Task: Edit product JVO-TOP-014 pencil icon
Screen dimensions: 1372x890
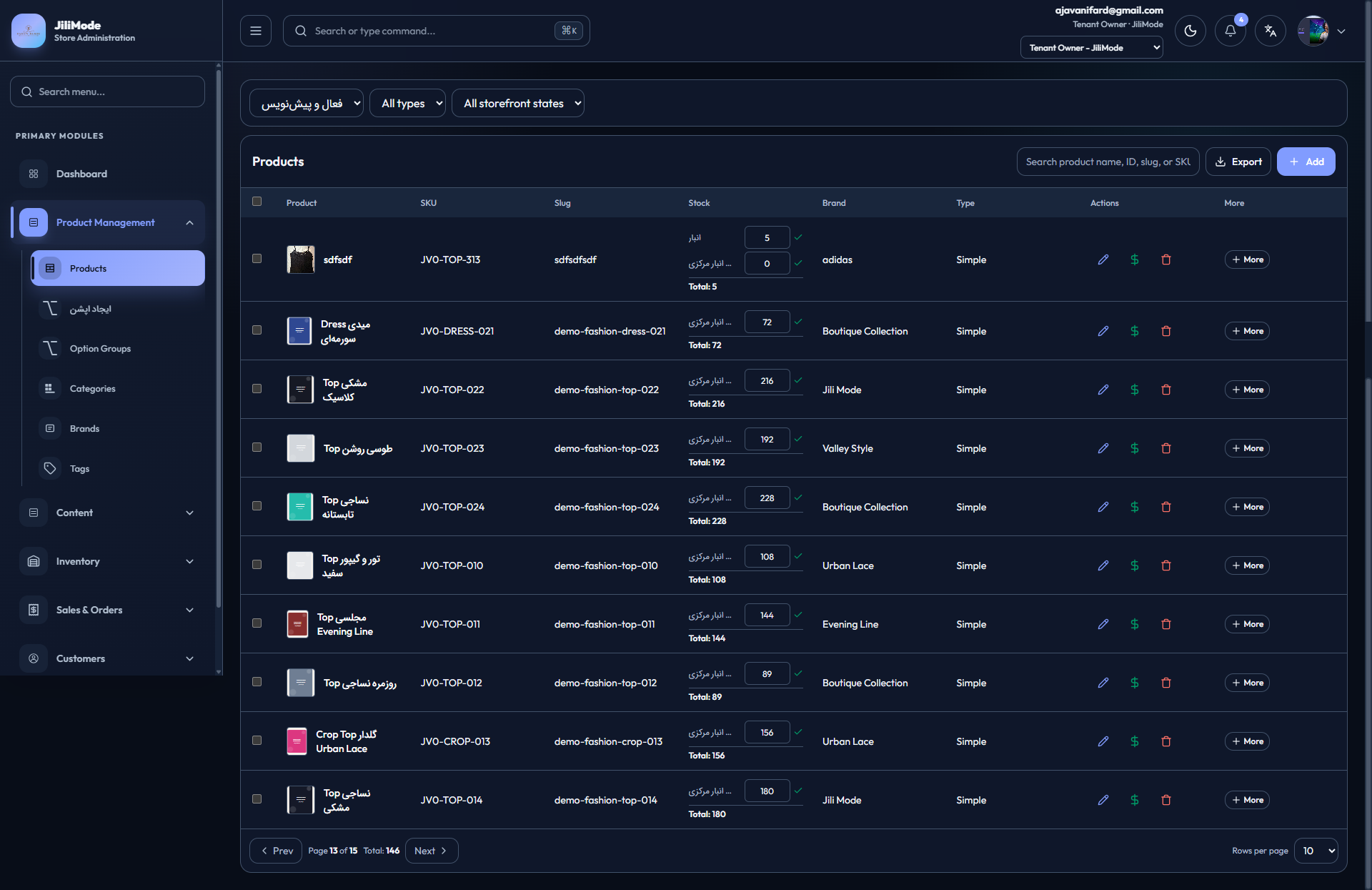Action: (1103, 800)
